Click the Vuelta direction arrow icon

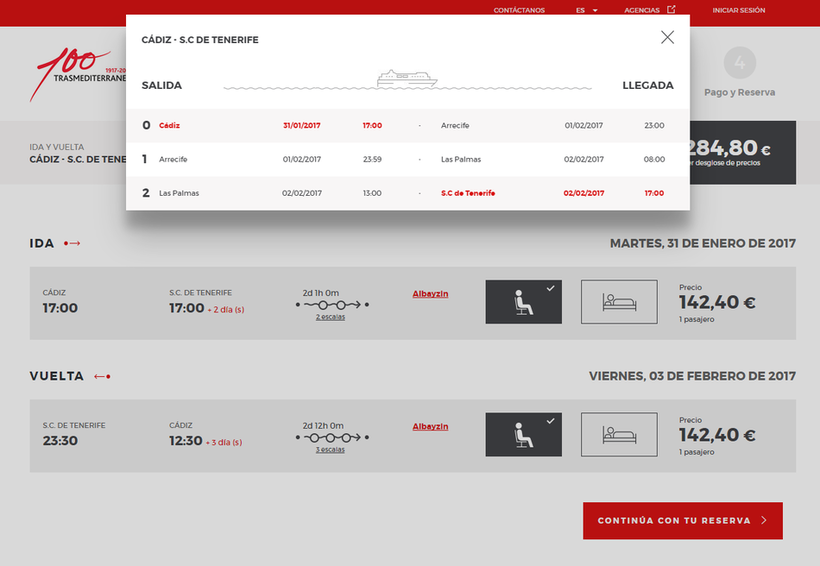tap(102, 376)
